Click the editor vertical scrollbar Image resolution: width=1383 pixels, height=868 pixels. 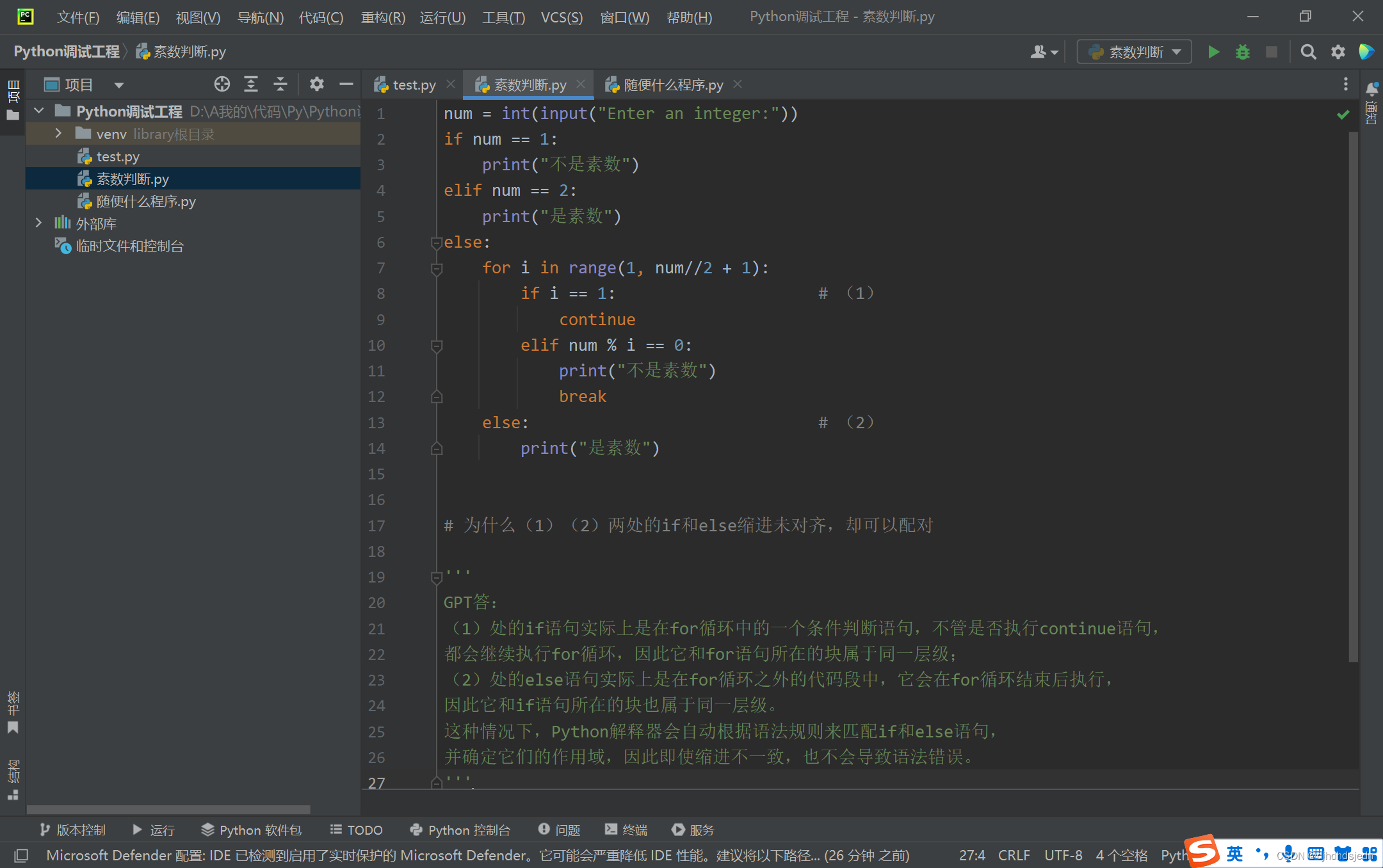coord(1353,397)
